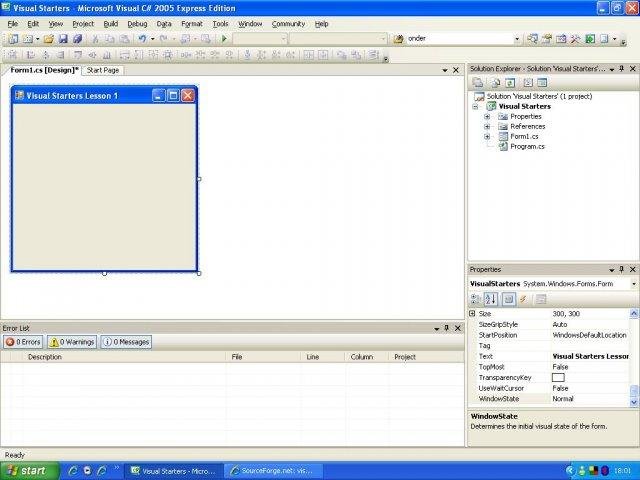Screen dimensions: 640x480
Task: Click the Properties grid scroll down arrow
Action: coord(634,402)
